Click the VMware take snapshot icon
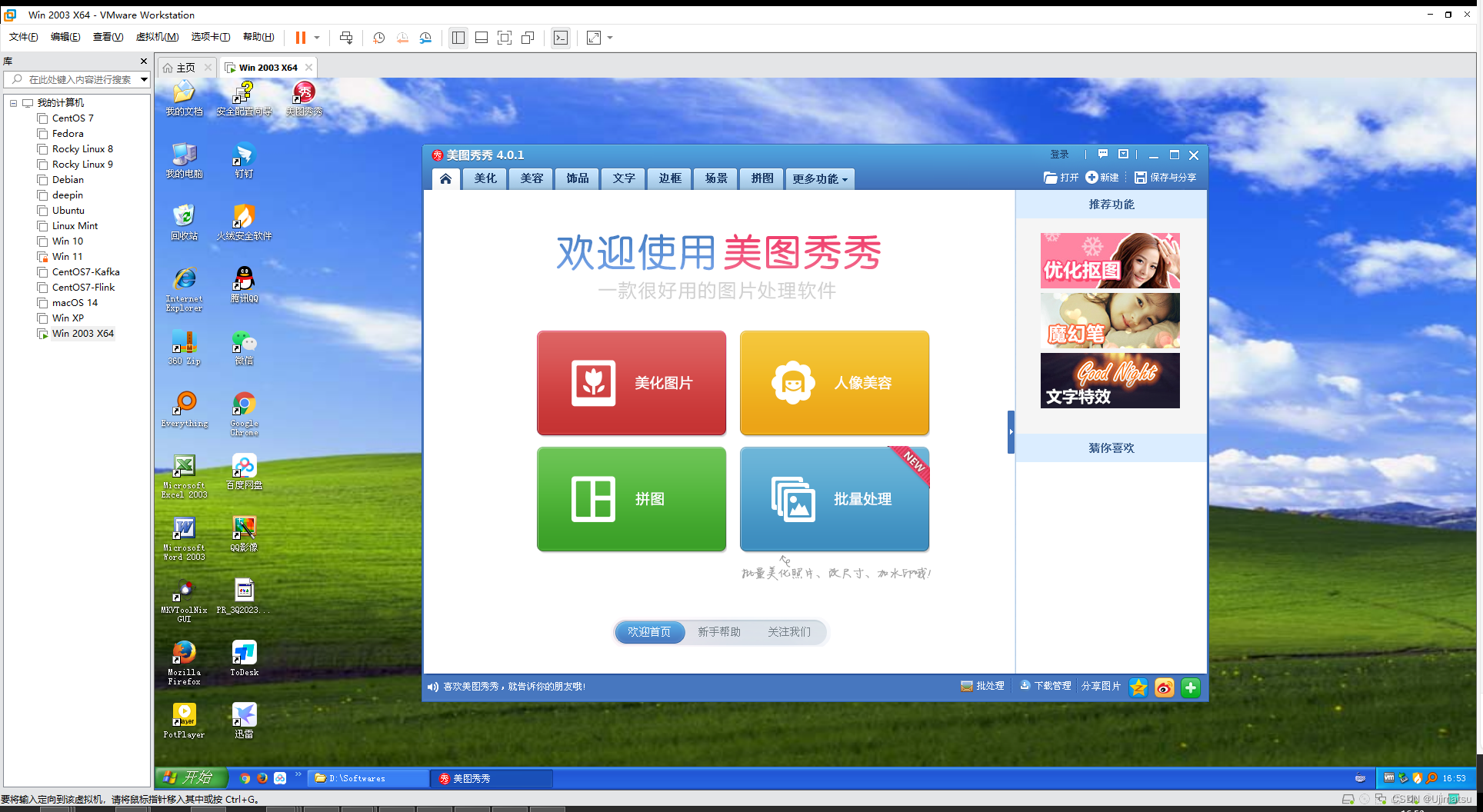 click(379, 38)
